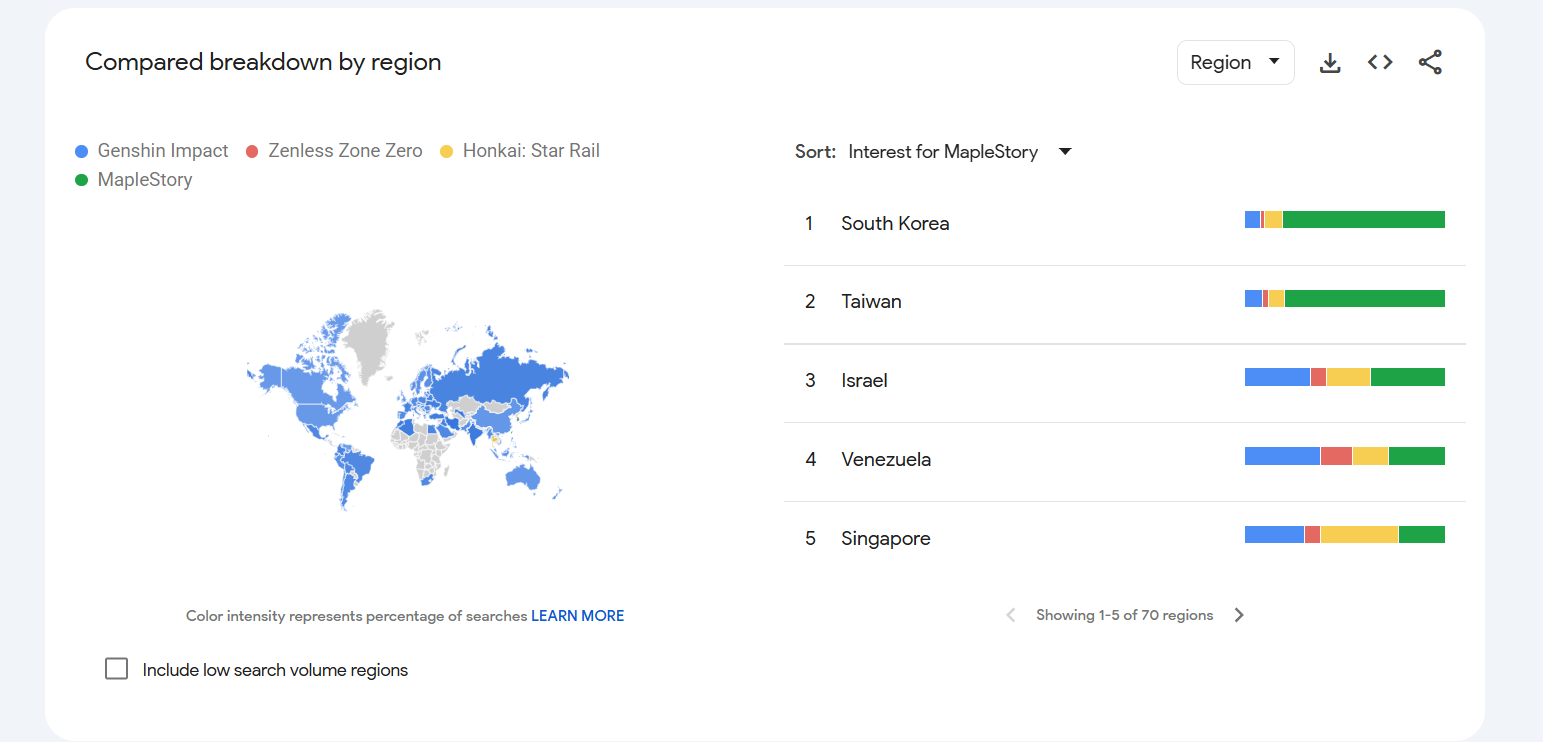This screenshot has width=1543, height=742.
Task: Select Venezuela in region list
Action: tap(886, 459)
